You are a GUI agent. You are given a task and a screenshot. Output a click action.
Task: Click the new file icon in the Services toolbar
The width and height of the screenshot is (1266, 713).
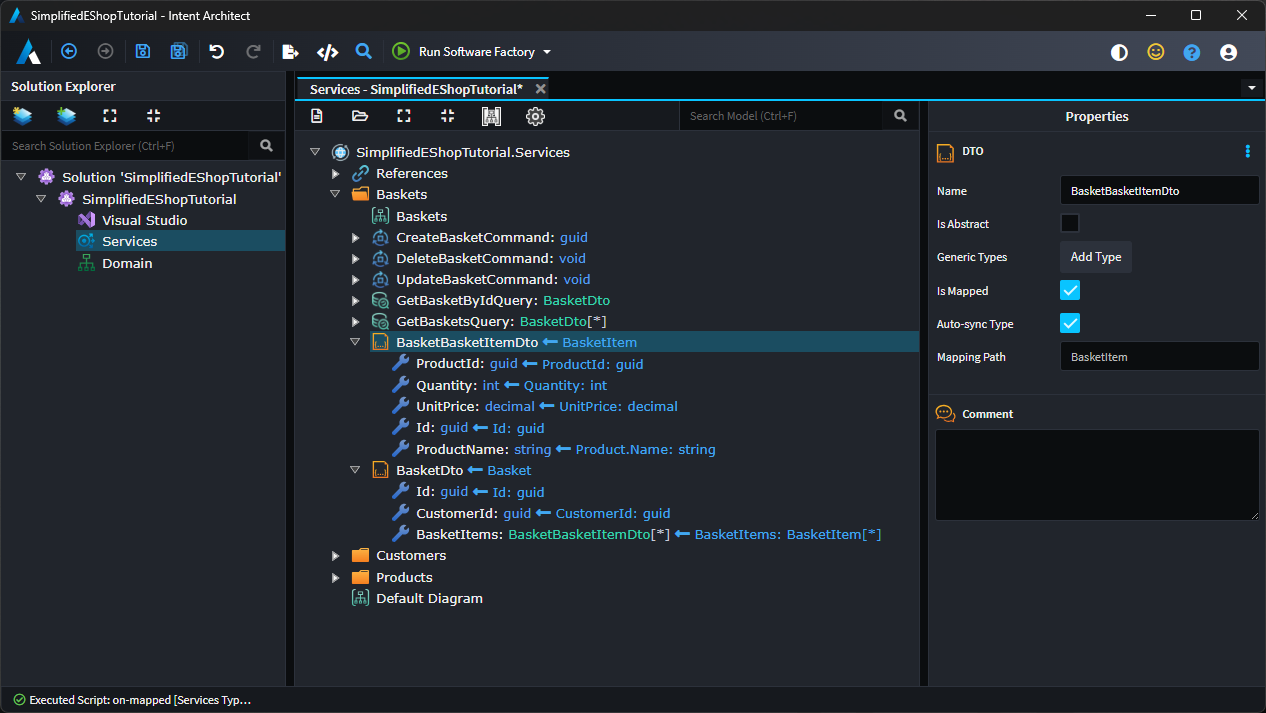pos(317,116)
